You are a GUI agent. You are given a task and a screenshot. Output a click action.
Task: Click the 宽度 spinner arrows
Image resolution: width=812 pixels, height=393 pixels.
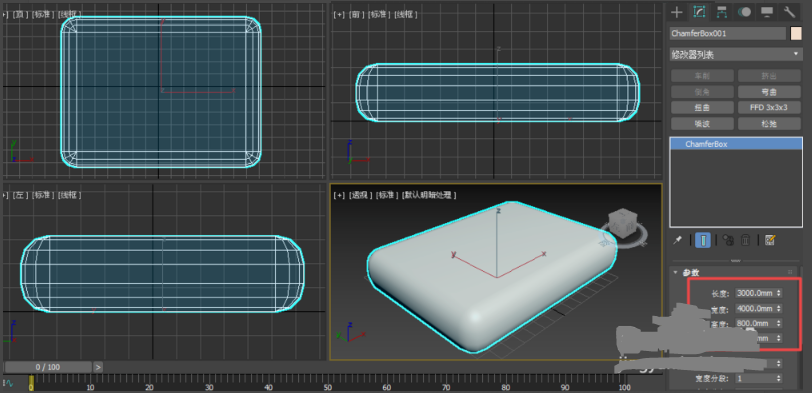click(778, 309)
